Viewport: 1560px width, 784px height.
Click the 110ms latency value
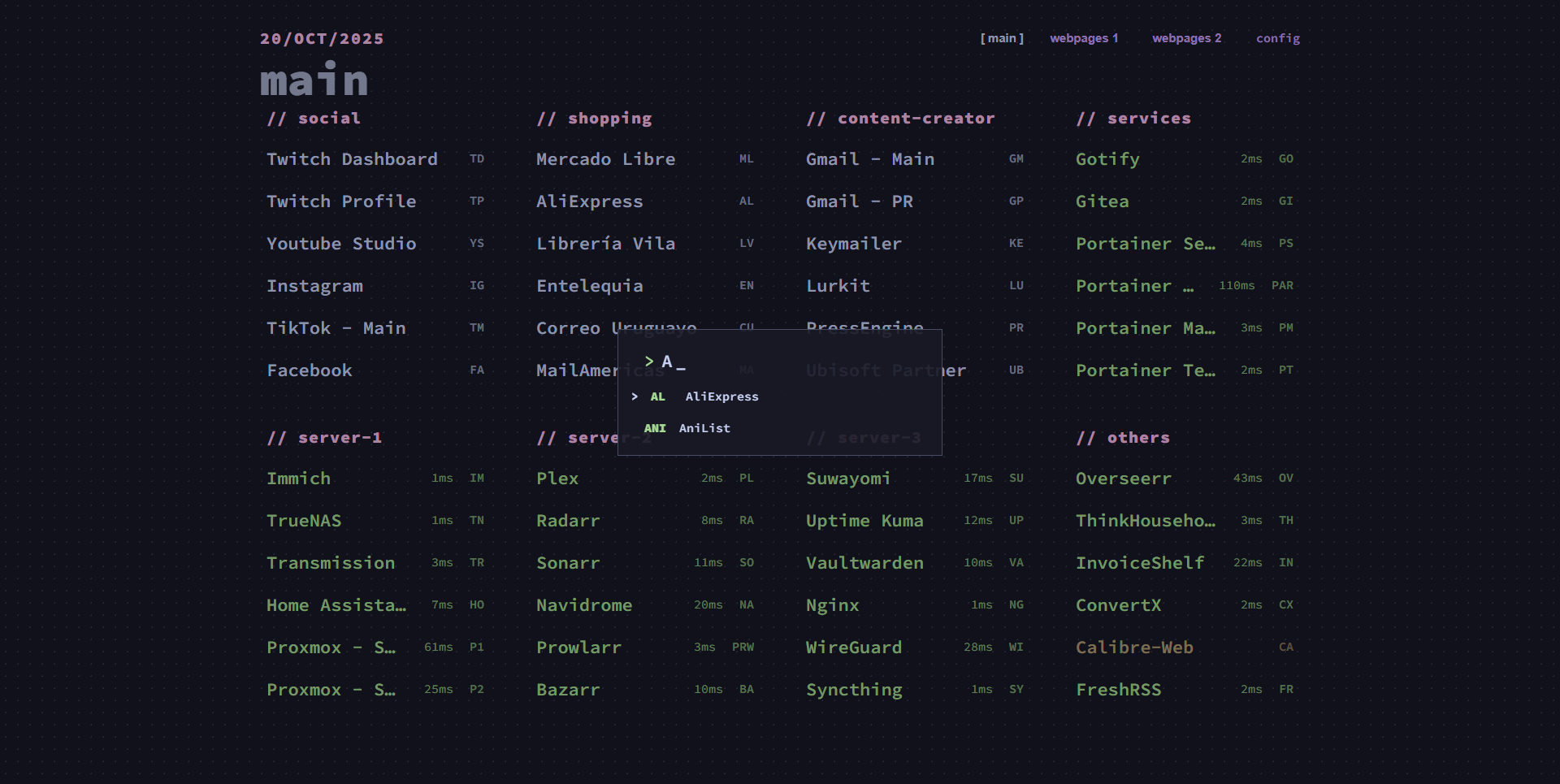coord(1237,286)
